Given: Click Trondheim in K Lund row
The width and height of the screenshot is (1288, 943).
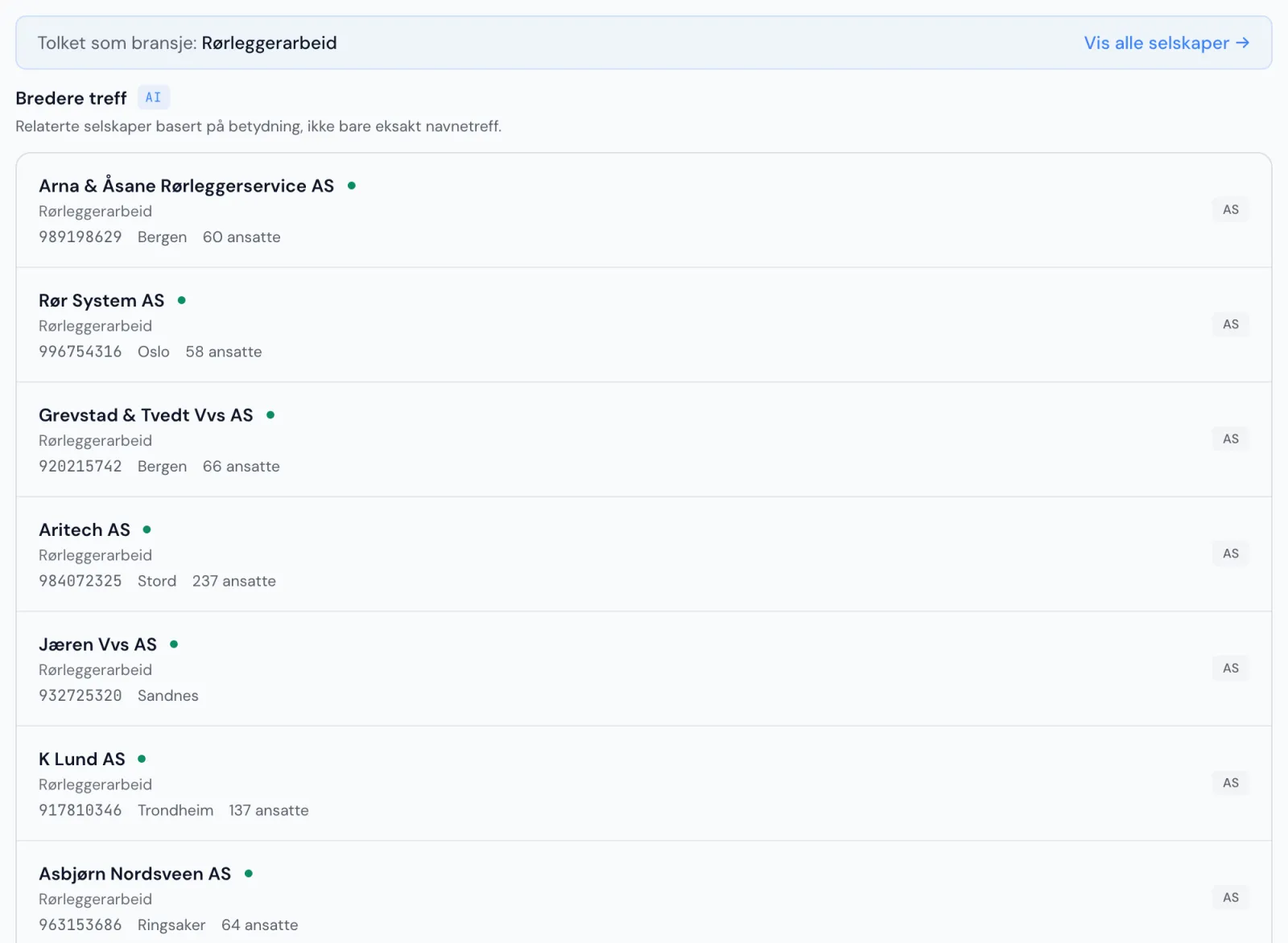Looking at the screenshot, I should pyautogui.click(x=175, y=810).
